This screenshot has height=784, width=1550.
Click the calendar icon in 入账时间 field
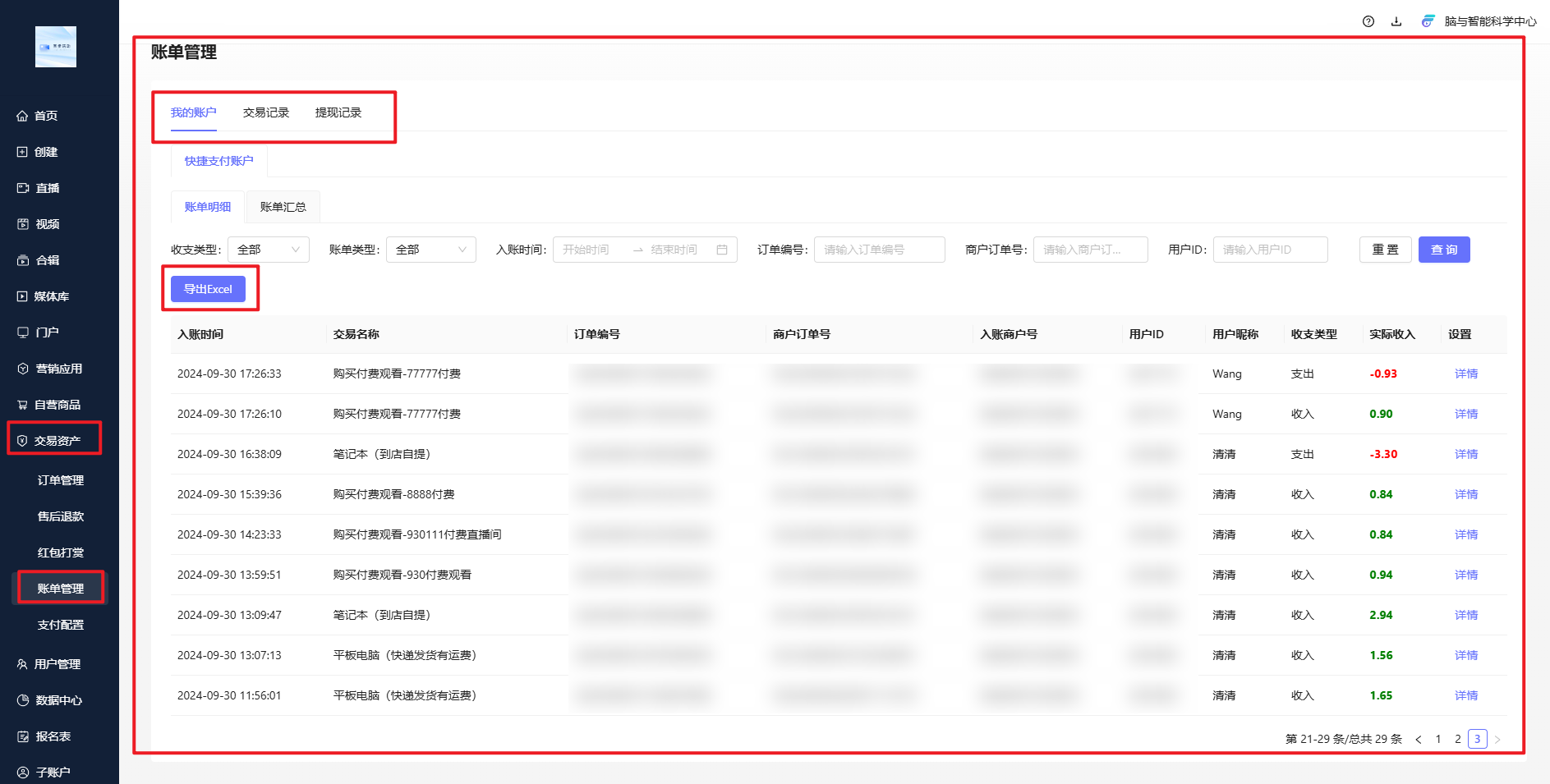click(x=722, y=250)
